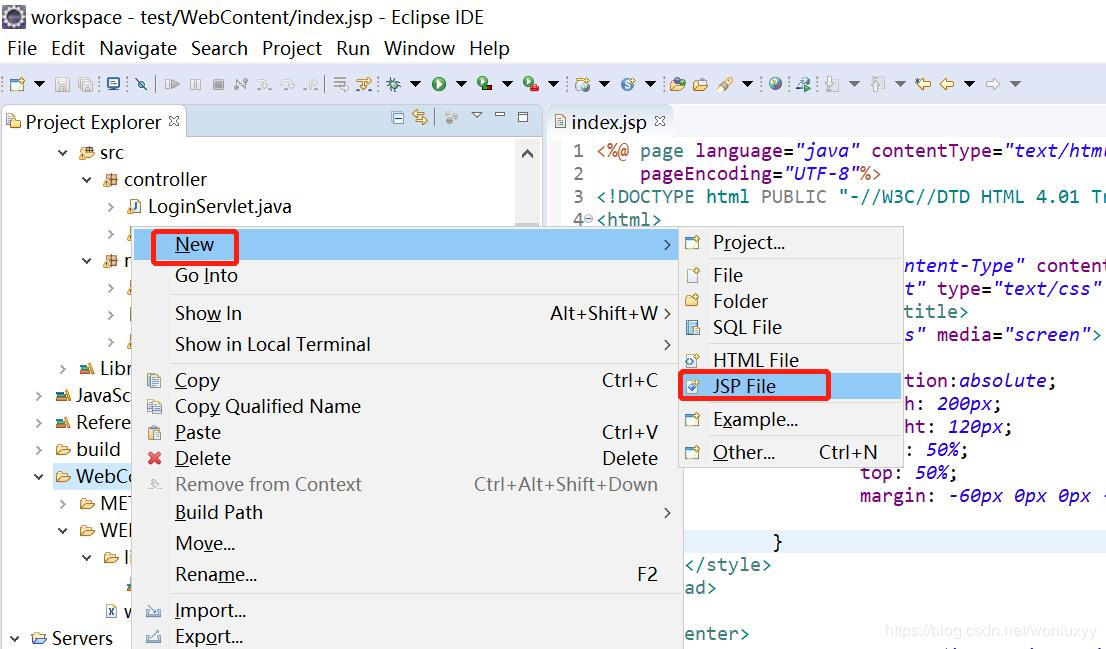Image resolution: width=1106 pixels, height=649 pixels.
Task: Close the index.jsp editor tab
Action: (x=660, y=121)
